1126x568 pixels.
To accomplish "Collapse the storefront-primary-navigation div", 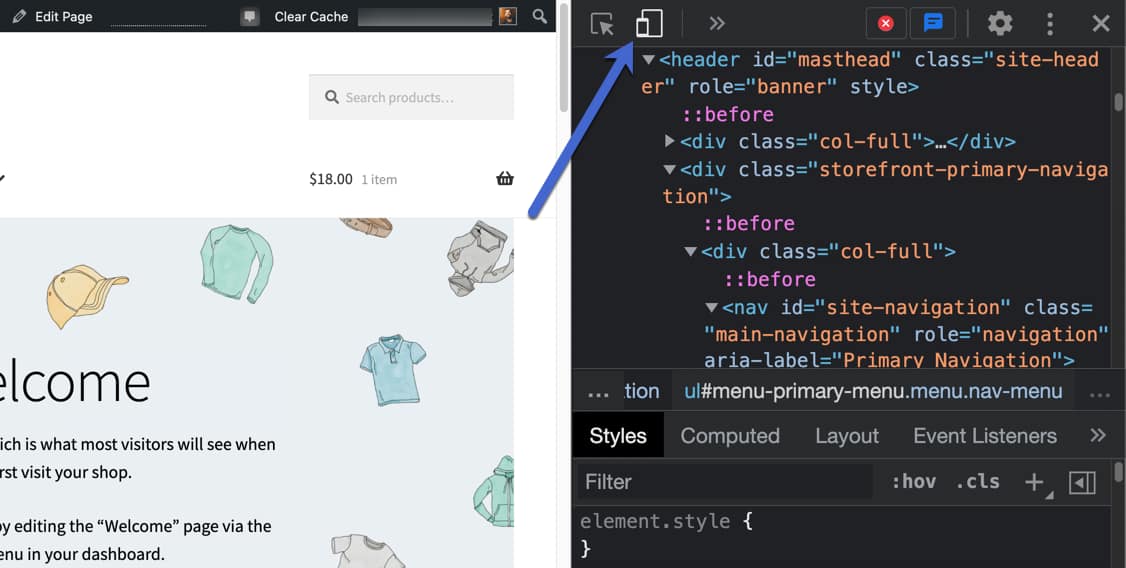I will (670, 169).
